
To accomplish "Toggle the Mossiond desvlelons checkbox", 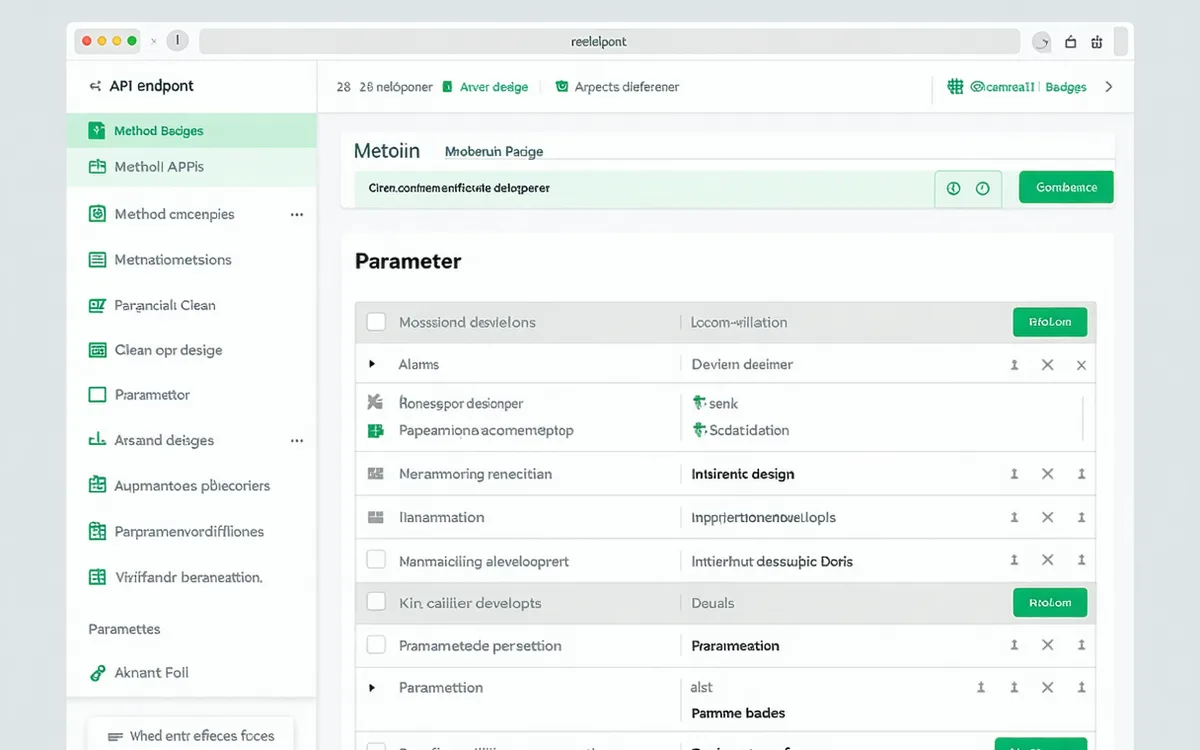I will click(x=376, y=322).
